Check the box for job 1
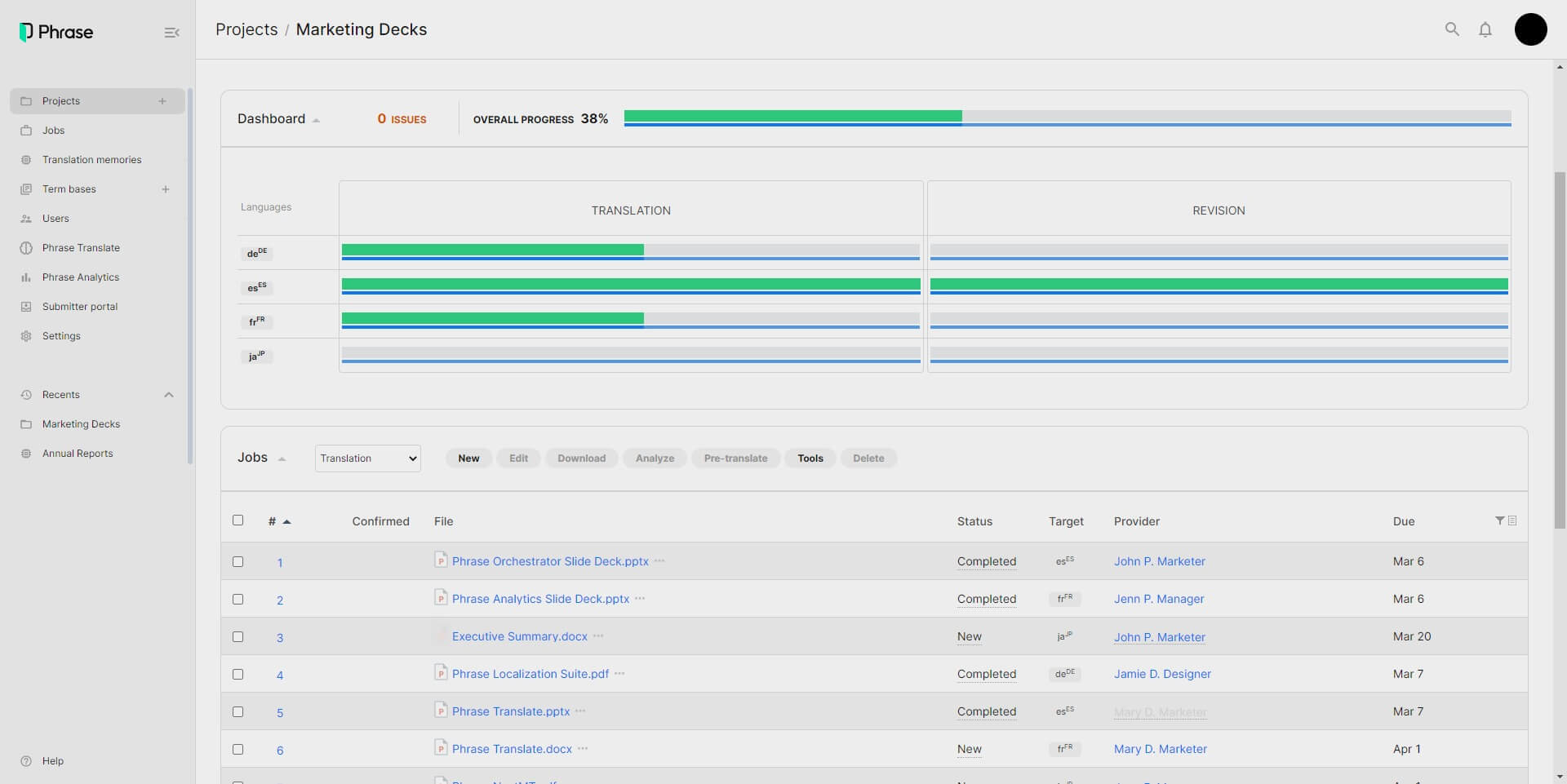This screenshot has height=784, width=1567. (x=238, y=561)
